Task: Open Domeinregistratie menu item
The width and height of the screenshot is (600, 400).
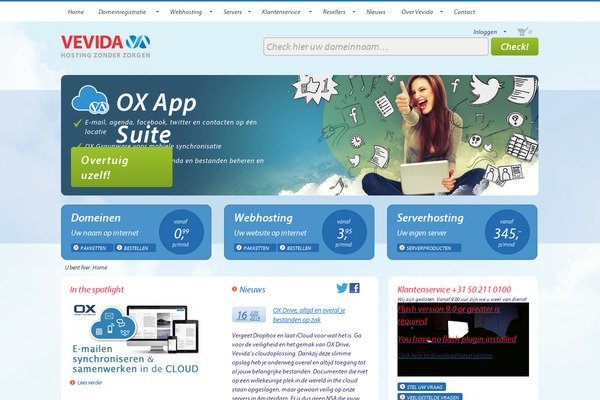Action: [122, 12]
